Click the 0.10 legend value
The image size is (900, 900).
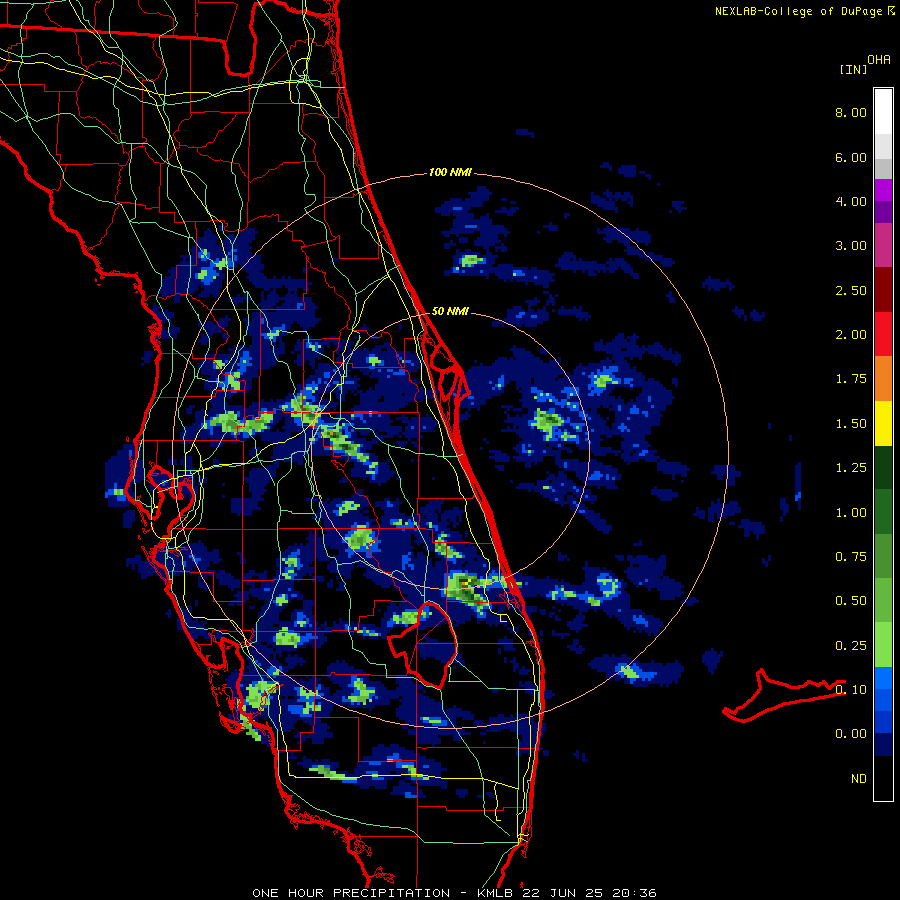click(851, 690)
